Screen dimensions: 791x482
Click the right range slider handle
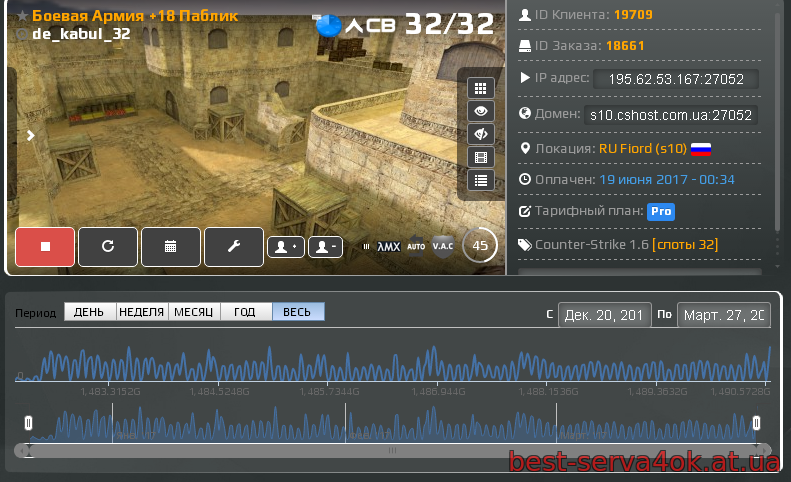point(756,423)
